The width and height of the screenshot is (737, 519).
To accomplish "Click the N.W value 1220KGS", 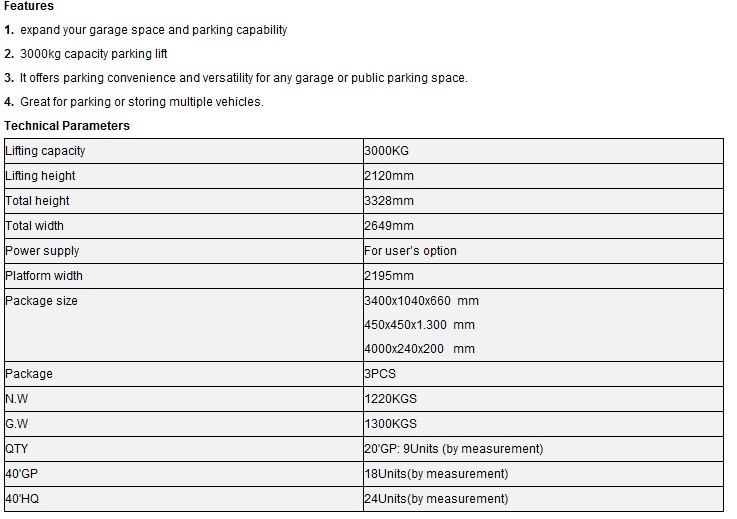I will pos(392,399).
